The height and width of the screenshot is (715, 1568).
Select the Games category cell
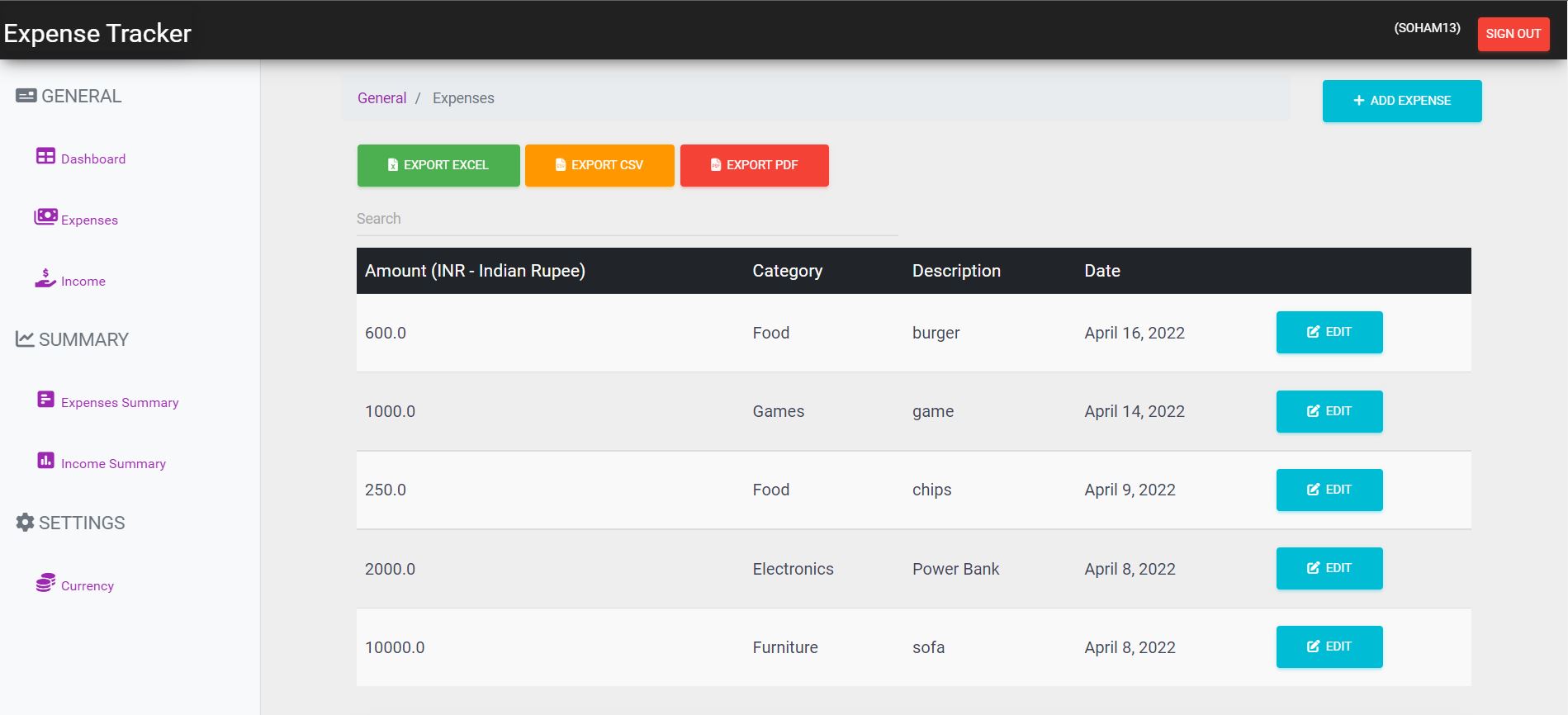point(779,411)
